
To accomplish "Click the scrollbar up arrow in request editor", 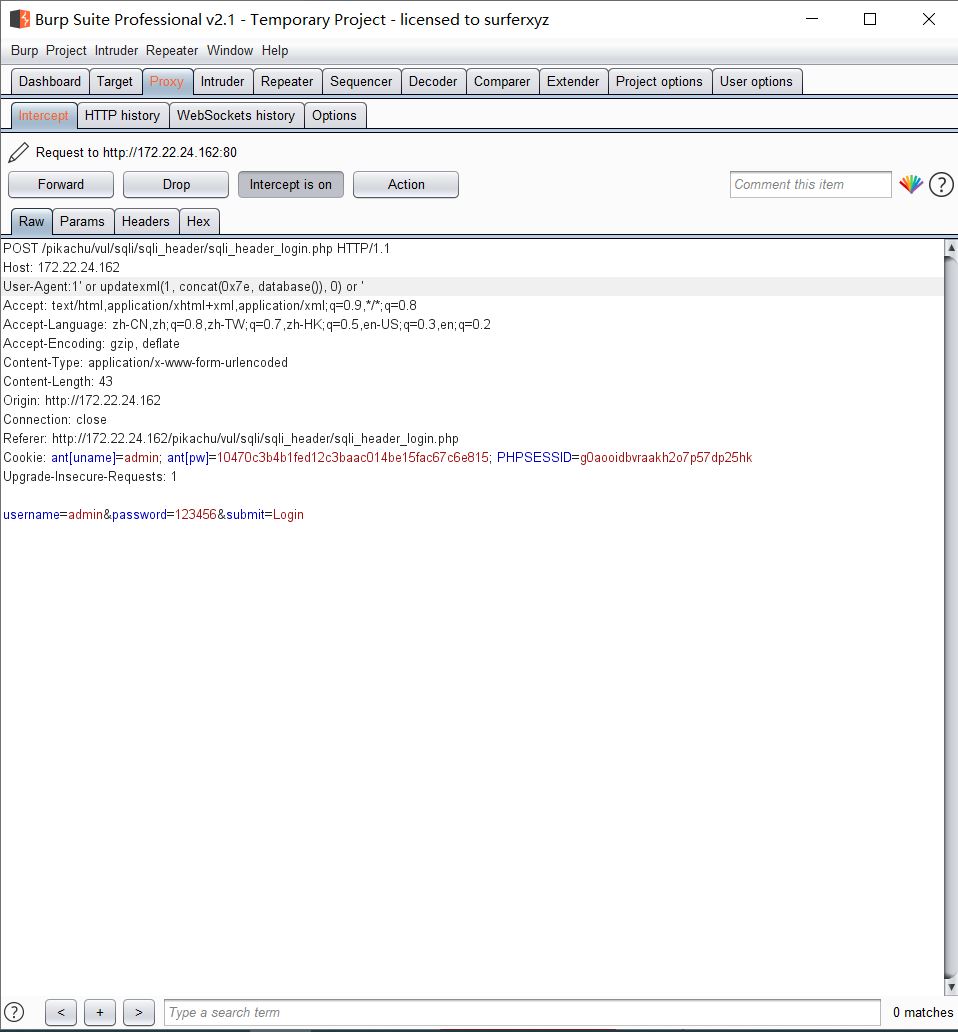I will pos(951,247).
